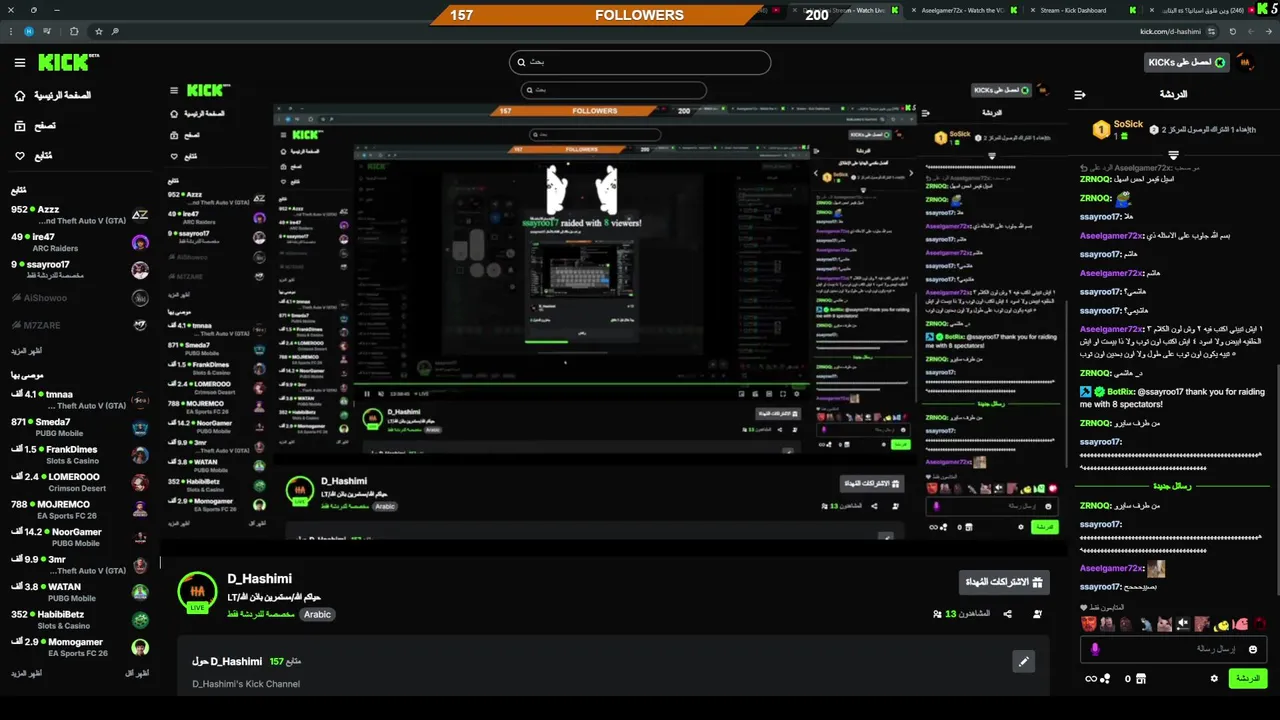Image resolution: width=1280 pixels, height=720 pixels.
Task: Click the get KICKs button
Action: point(1186,62)
